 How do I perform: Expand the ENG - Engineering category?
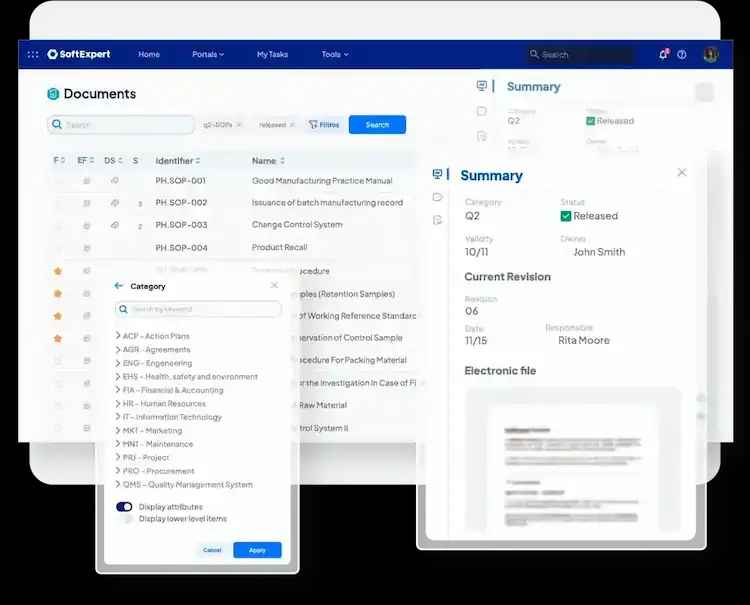118,363
